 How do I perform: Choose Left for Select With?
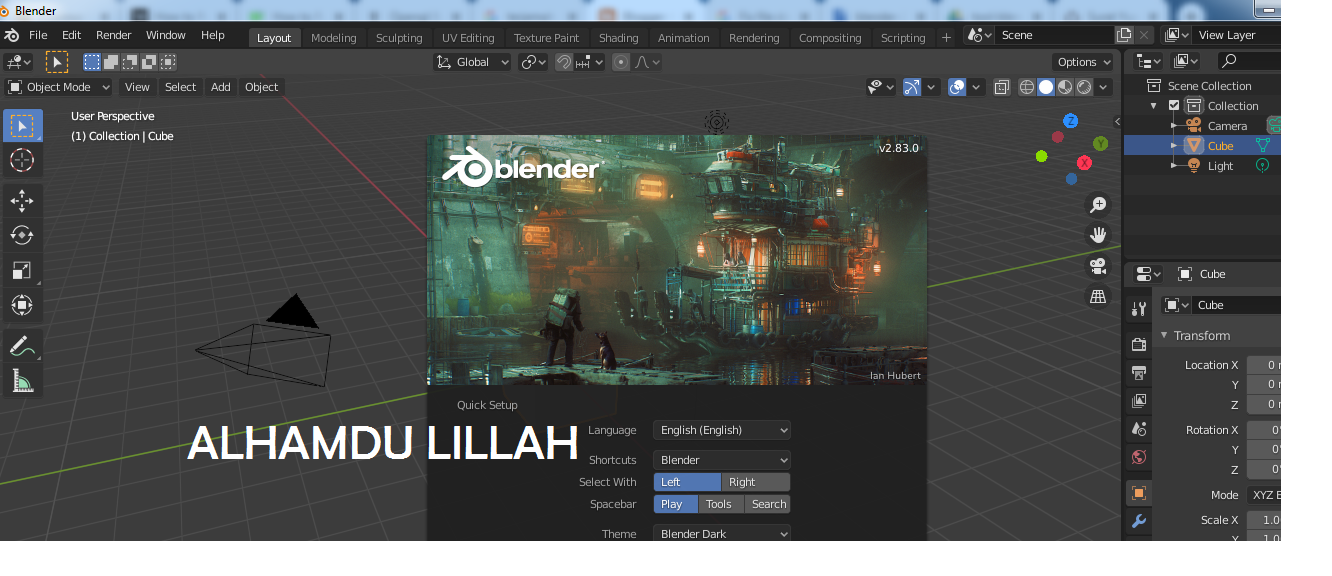point(687,482)
